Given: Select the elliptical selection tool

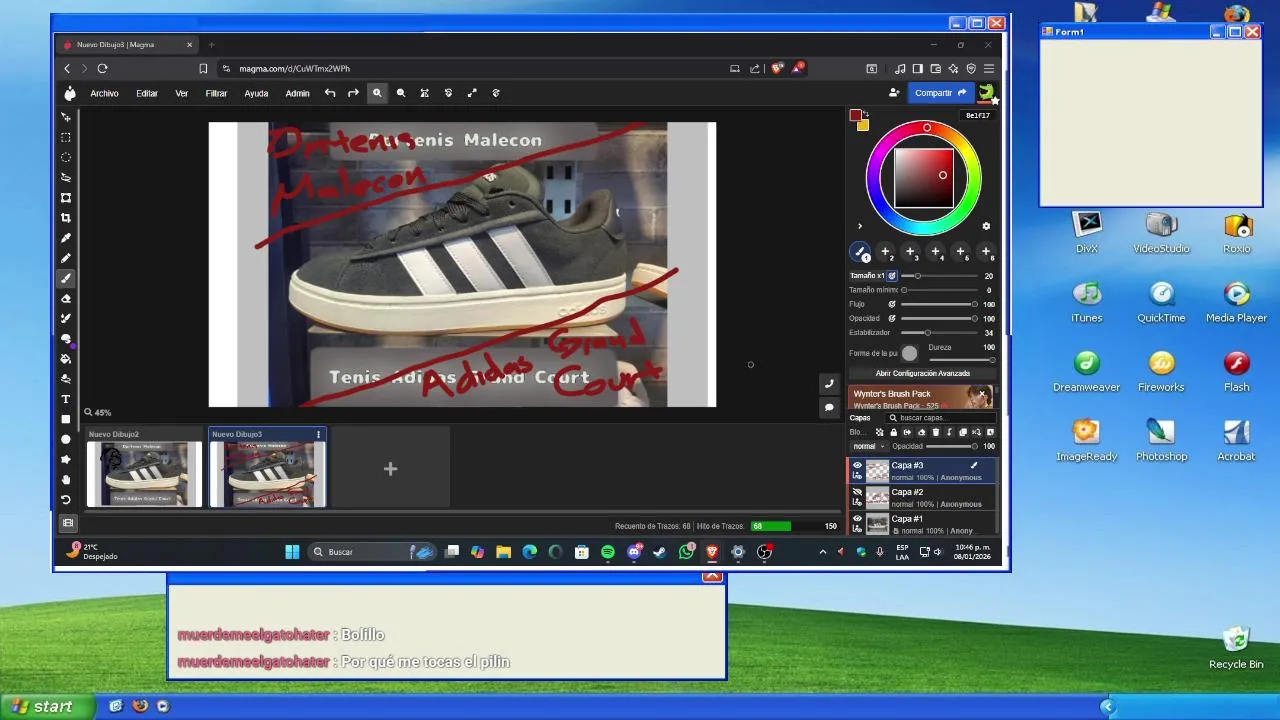Looking at the screenshot, I should [66, 157].
